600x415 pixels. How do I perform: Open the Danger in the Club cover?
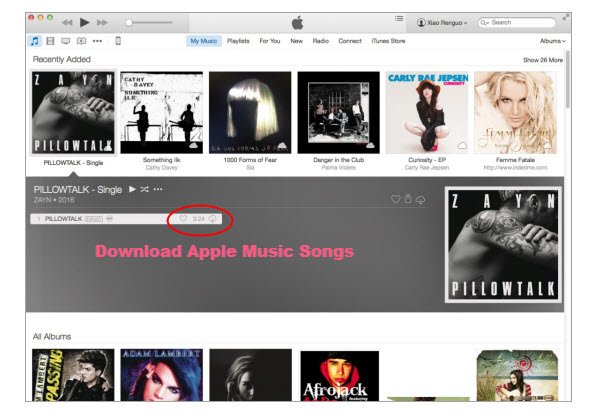(339, 113)
